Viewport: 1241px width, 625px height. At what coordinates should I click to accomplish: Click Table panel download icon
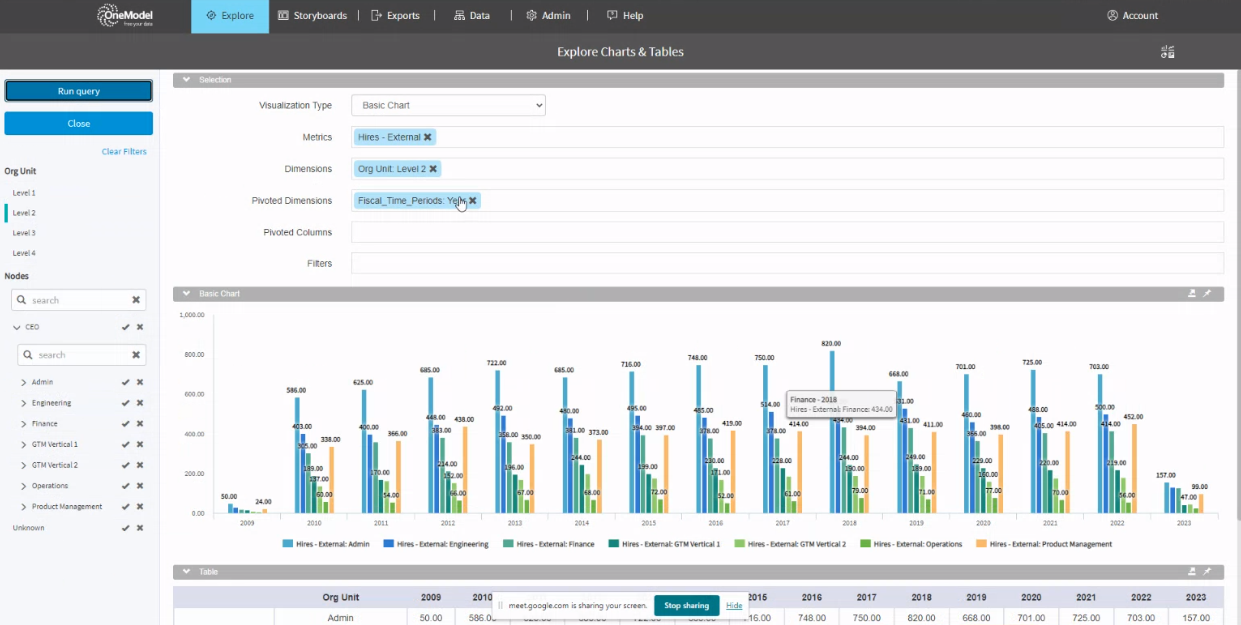coord(1192,572)
